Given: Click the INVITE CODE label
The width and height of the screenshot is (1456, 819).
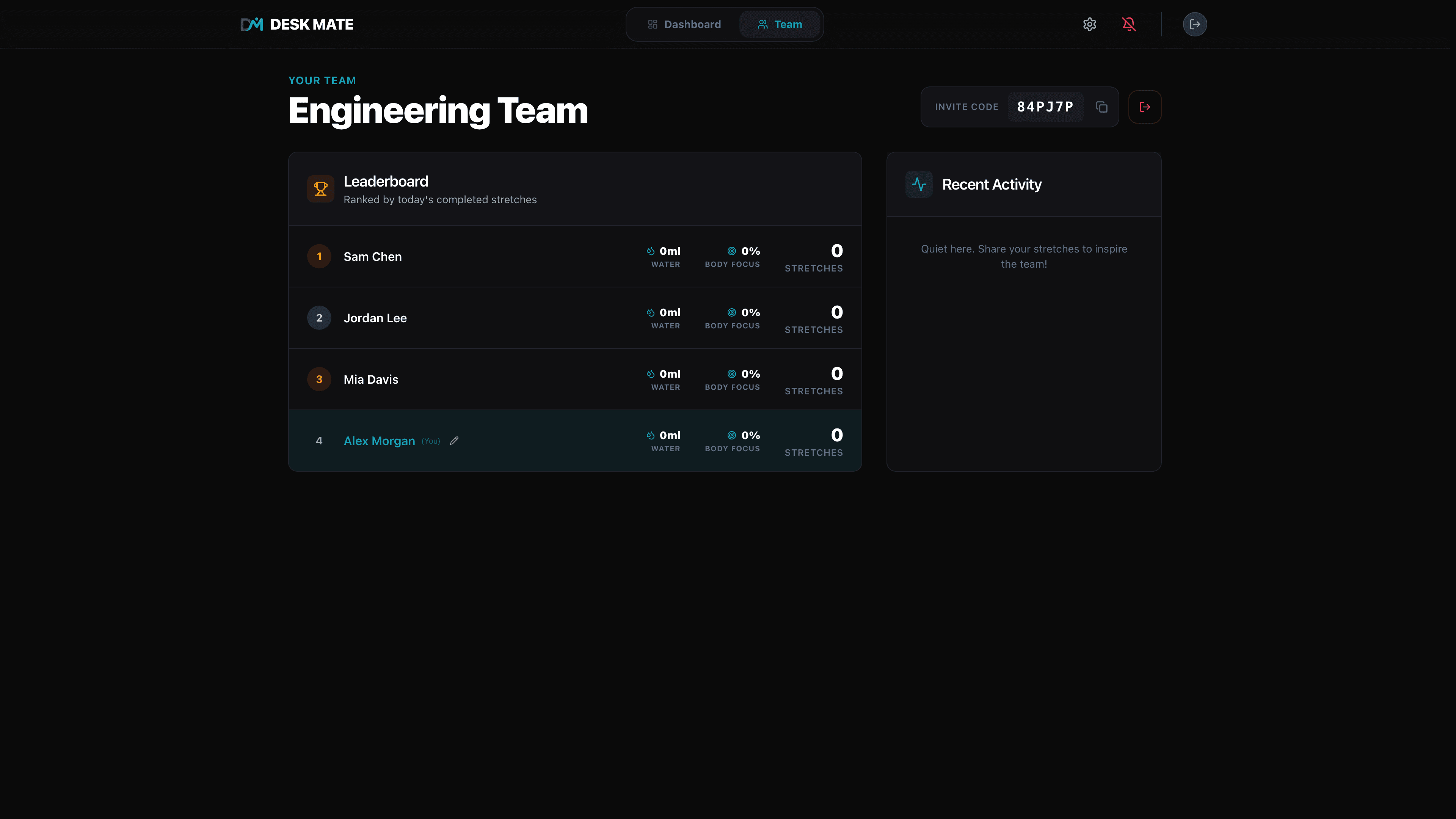Looking at the screenshot, I should click(966, 107).
